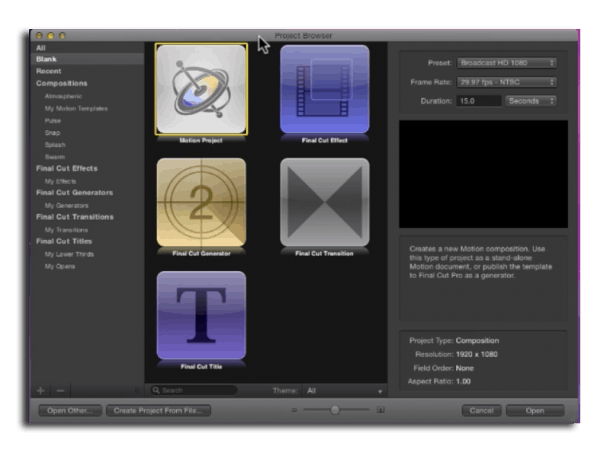Select the Final Cut Effect icon

tap(324, 89)
